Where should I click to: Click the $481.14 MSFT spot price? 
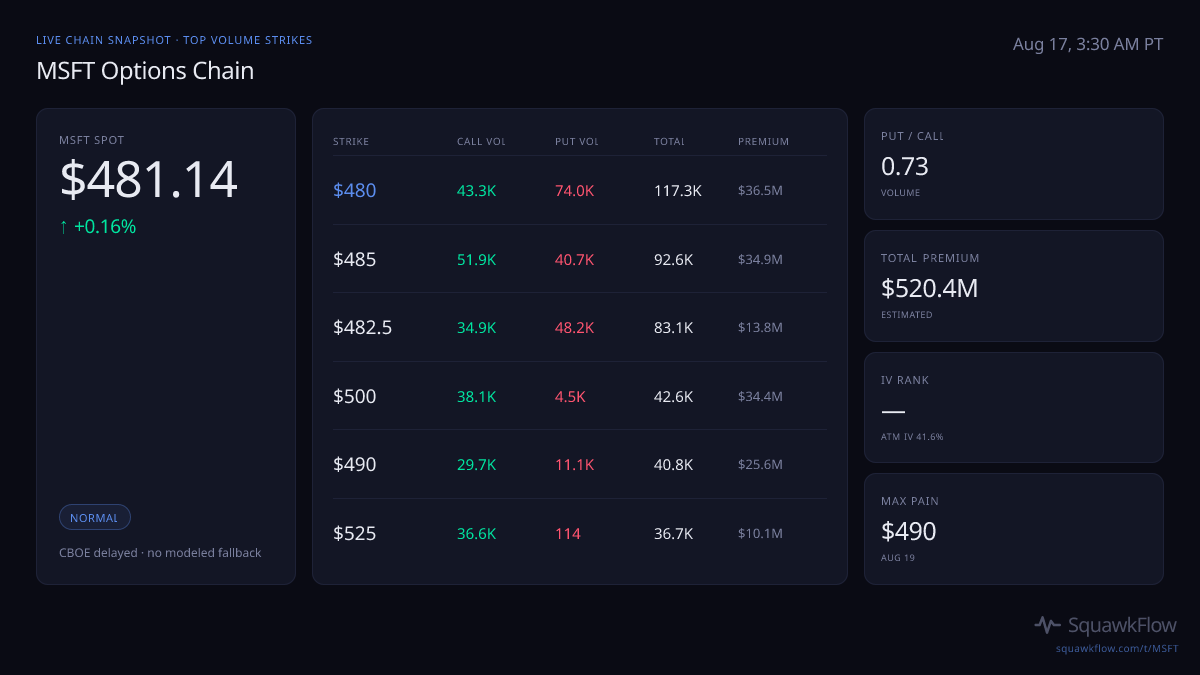(x=149, y=180)
